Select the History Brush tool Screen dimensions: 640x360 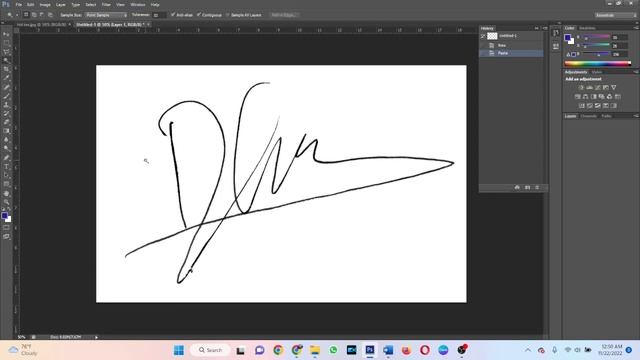pos(6,113)
